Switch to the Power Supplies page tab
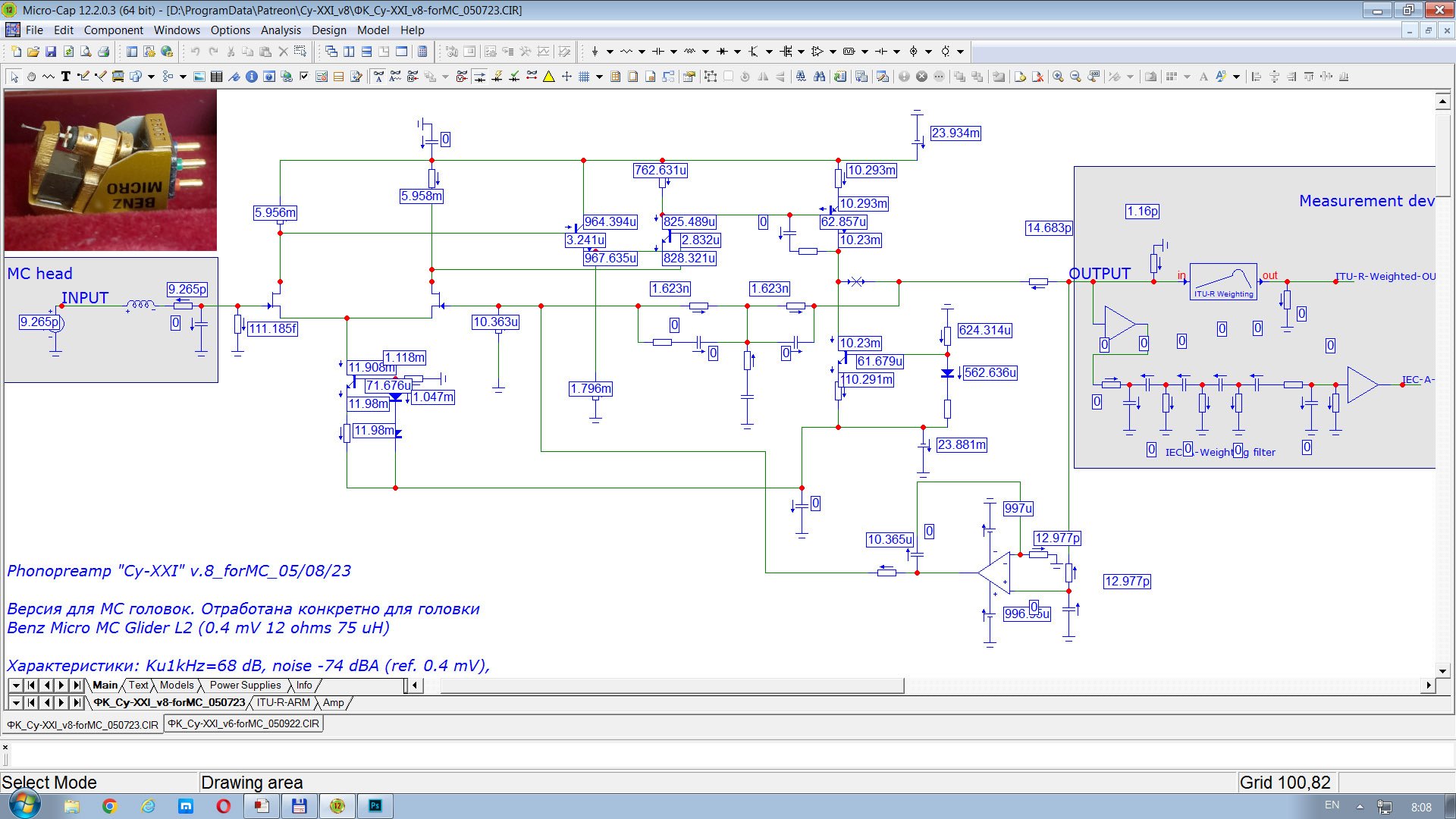The width and height of the screenshot is (1456, 819). 245,685
